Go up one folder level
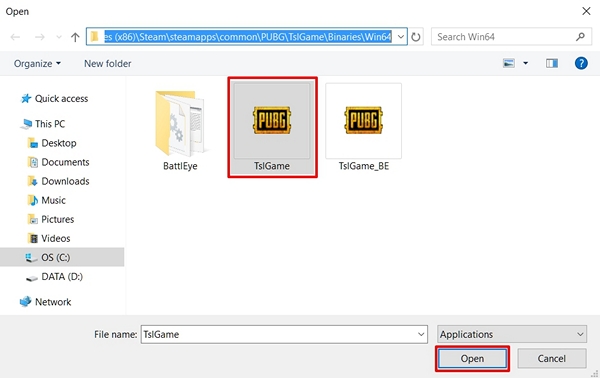Screen dimensions: 600x378 (75, 37)
